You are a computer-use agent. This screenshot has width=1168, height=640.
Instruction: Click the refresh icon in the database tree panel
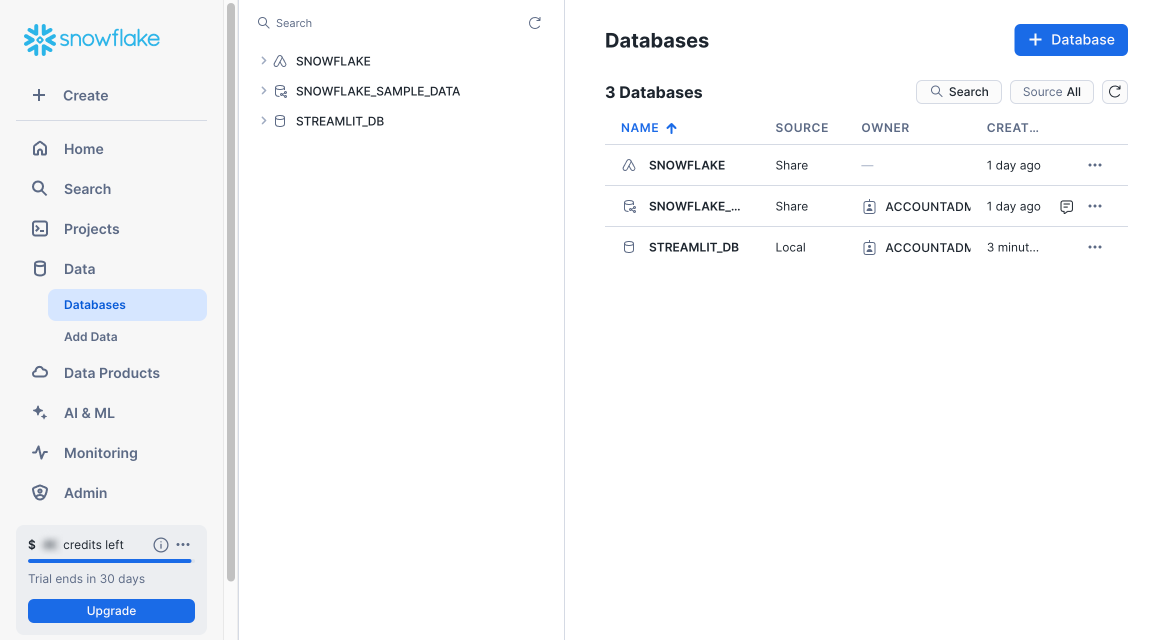[x=534, y=22]
